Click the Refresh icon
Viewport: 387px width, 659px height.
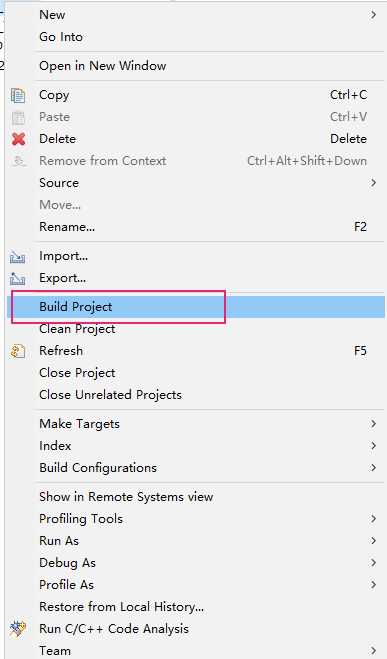point(18,351)
